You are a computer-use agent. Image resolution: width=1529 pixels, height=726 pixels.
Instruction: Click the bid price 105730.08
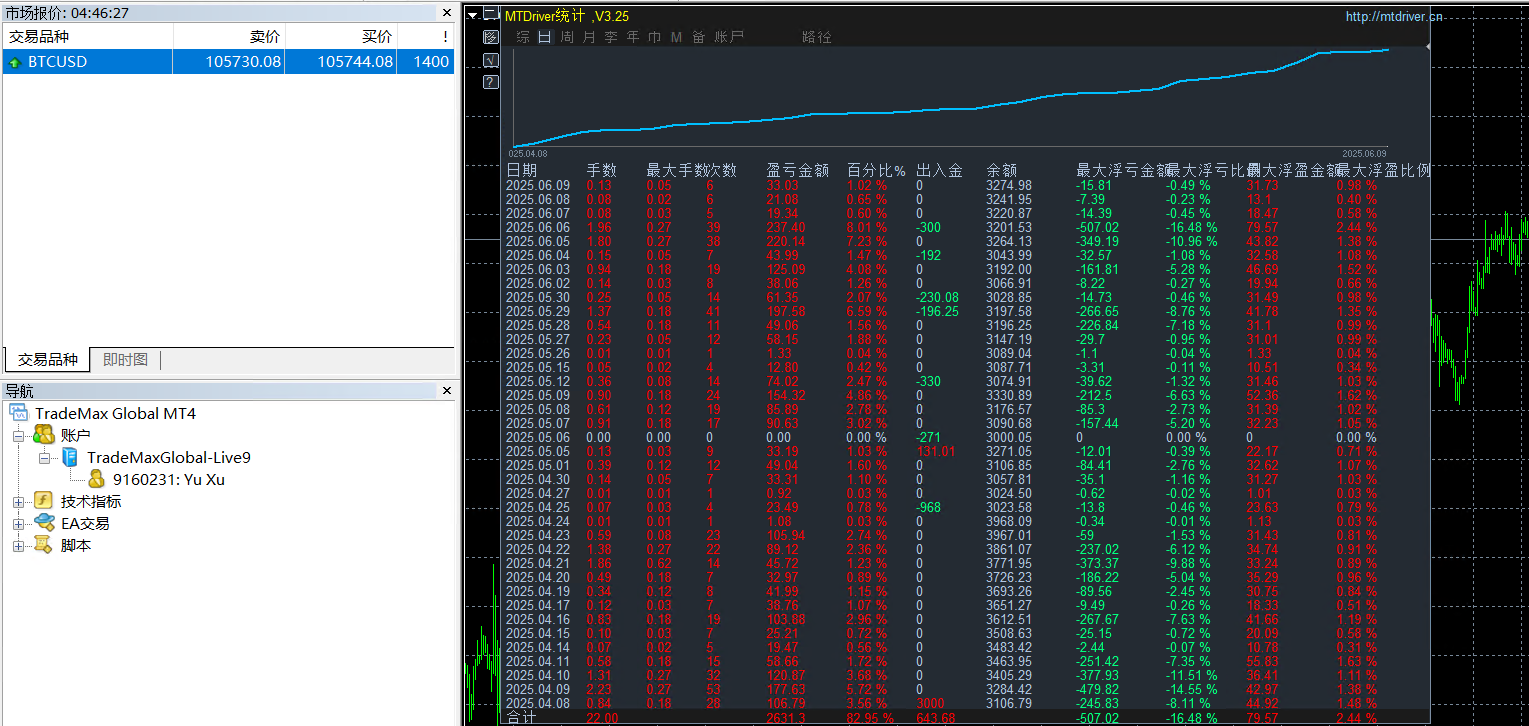pyautogui.click(x=244, y=62)
